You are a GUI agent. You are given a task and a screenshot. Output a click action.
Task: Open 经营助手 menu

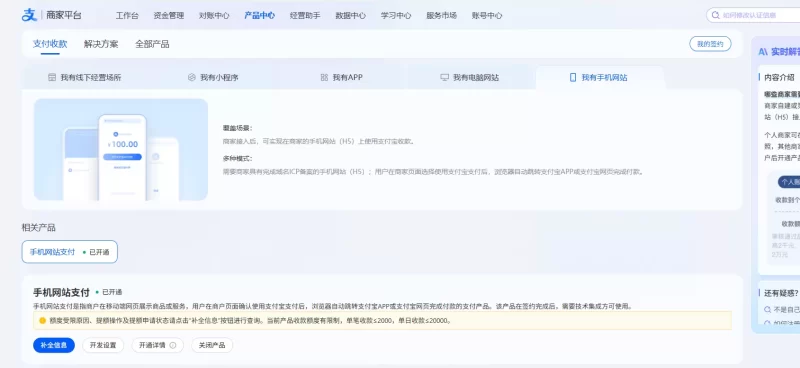(305, 15)
